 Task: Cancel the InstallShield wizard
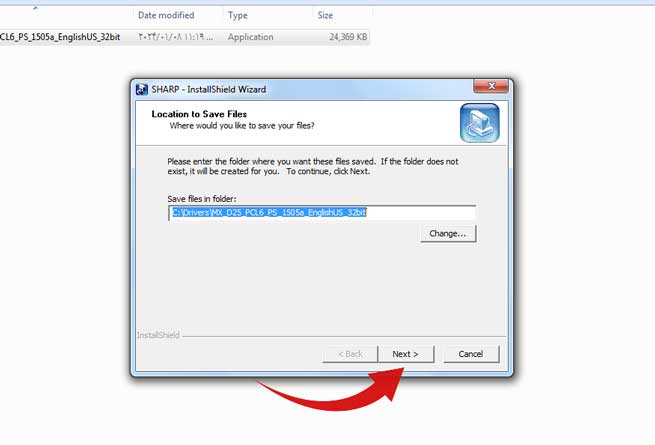(471, 354)
